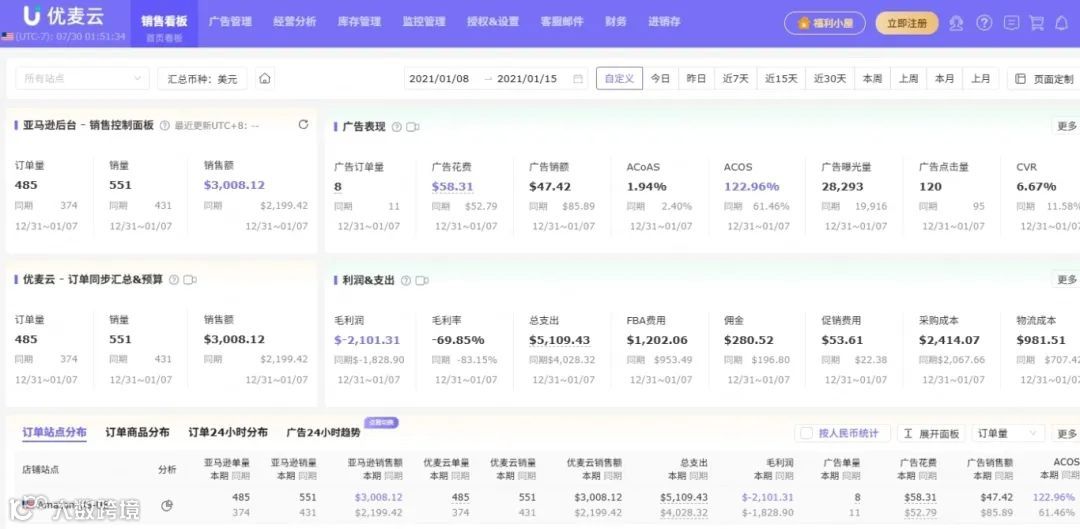Open the 客服邮件 navigation menu
The image size is (1080, 529).
click(562, 21)
